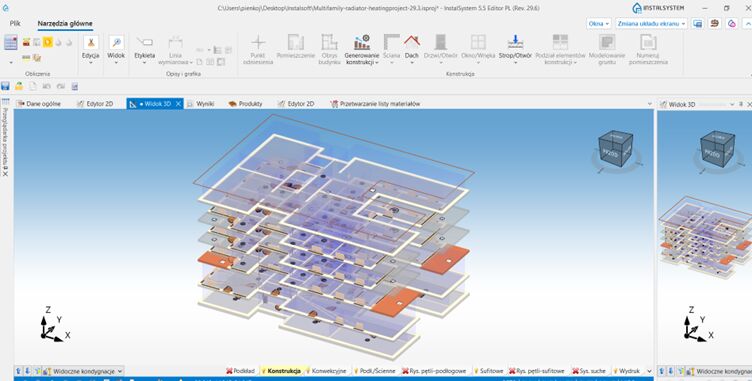
Task: Toggle the Sys. suche layer
Action: pyautogui.click(x=589, y=371)
